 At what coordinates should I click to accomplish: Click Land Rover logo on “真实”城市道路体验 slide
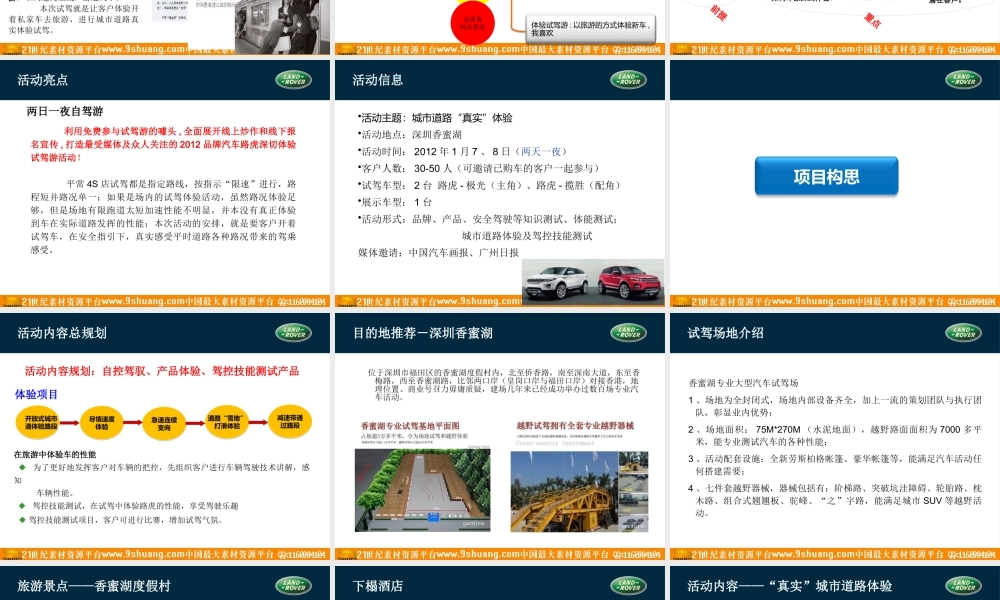[963, 585]
